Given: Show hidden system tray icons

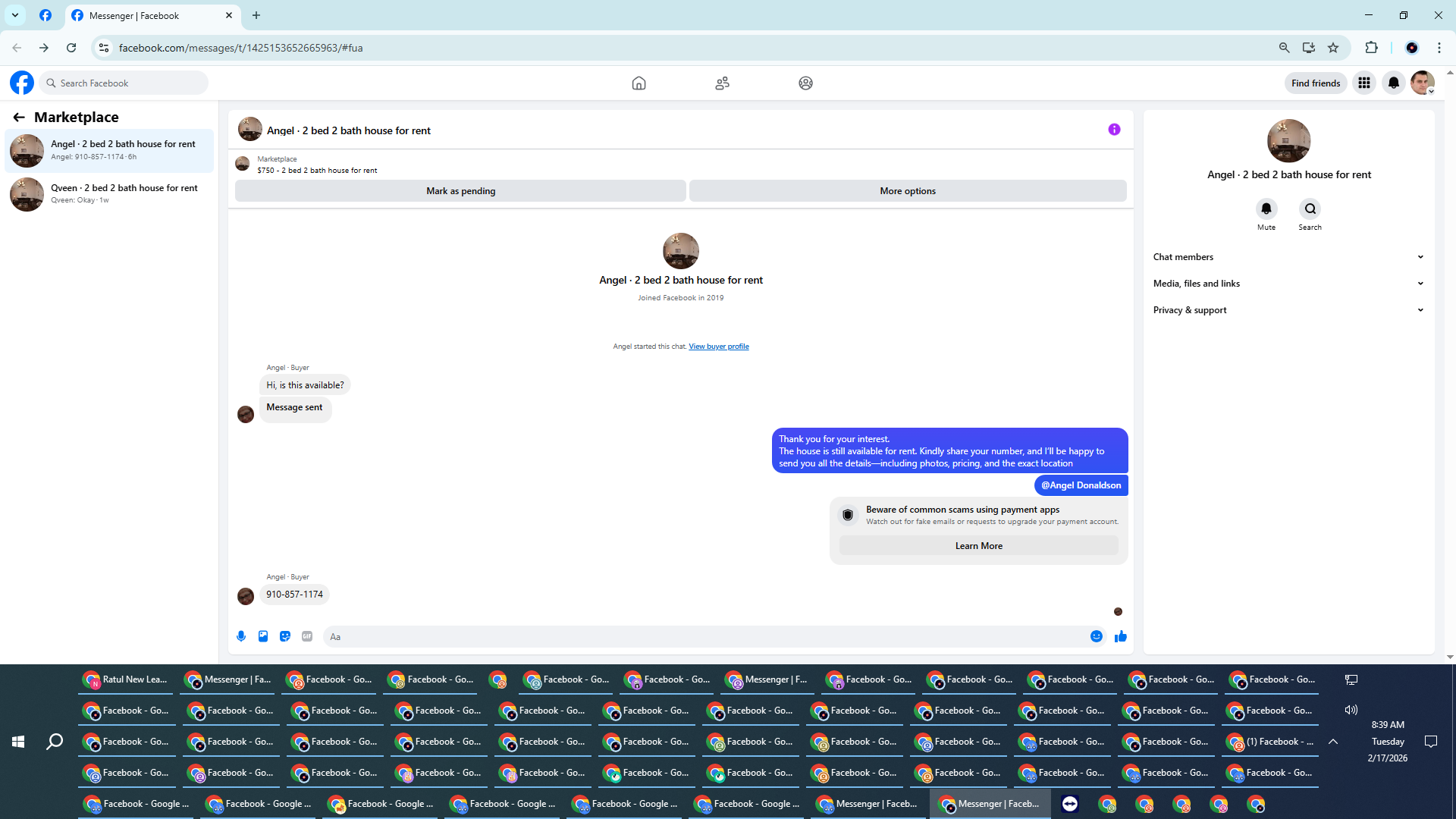Looking at the screenshot, I should (x=1333, y=742).
